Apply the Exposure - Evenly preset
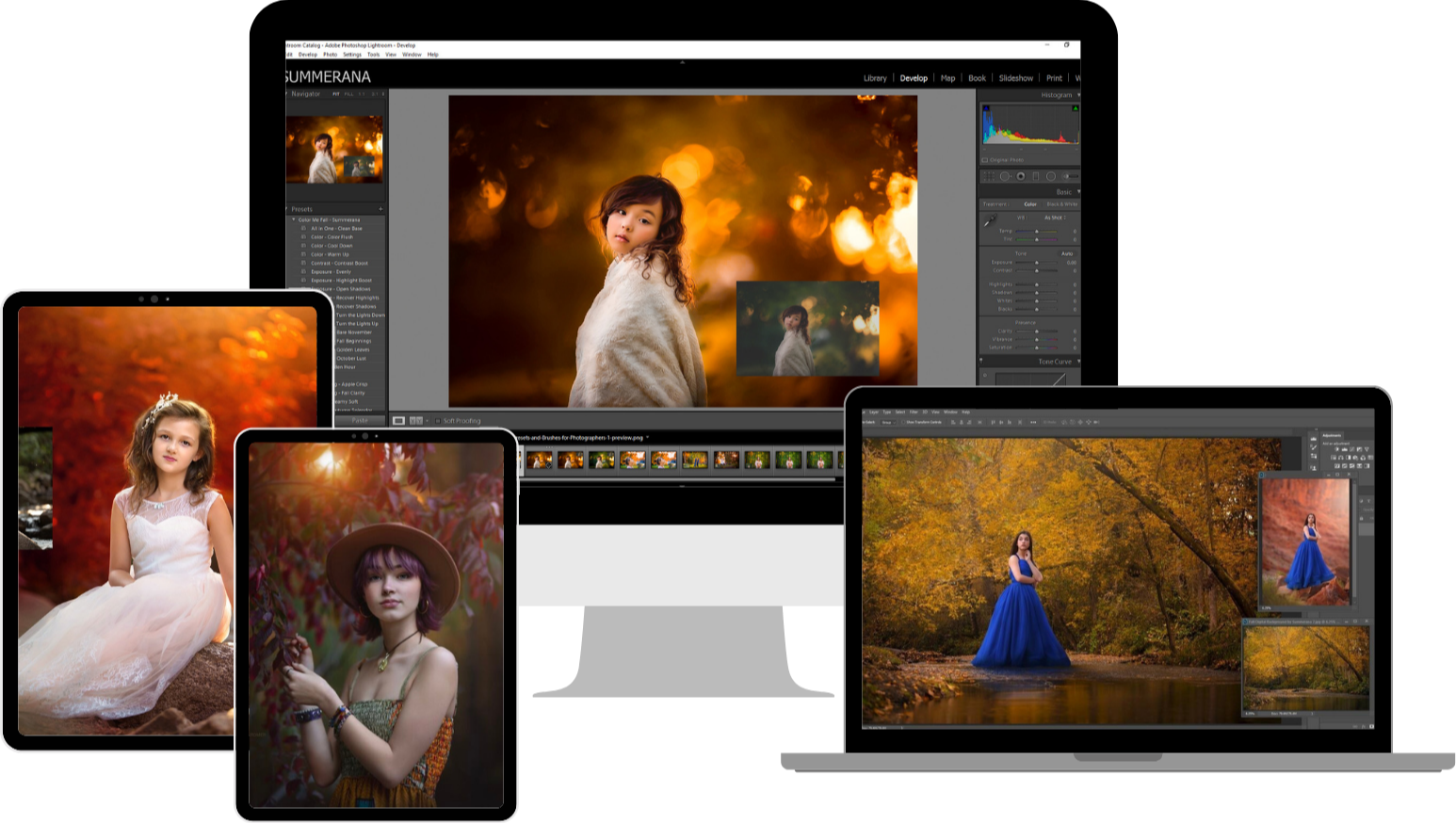The image size is (1456, 824). [331, 272]
